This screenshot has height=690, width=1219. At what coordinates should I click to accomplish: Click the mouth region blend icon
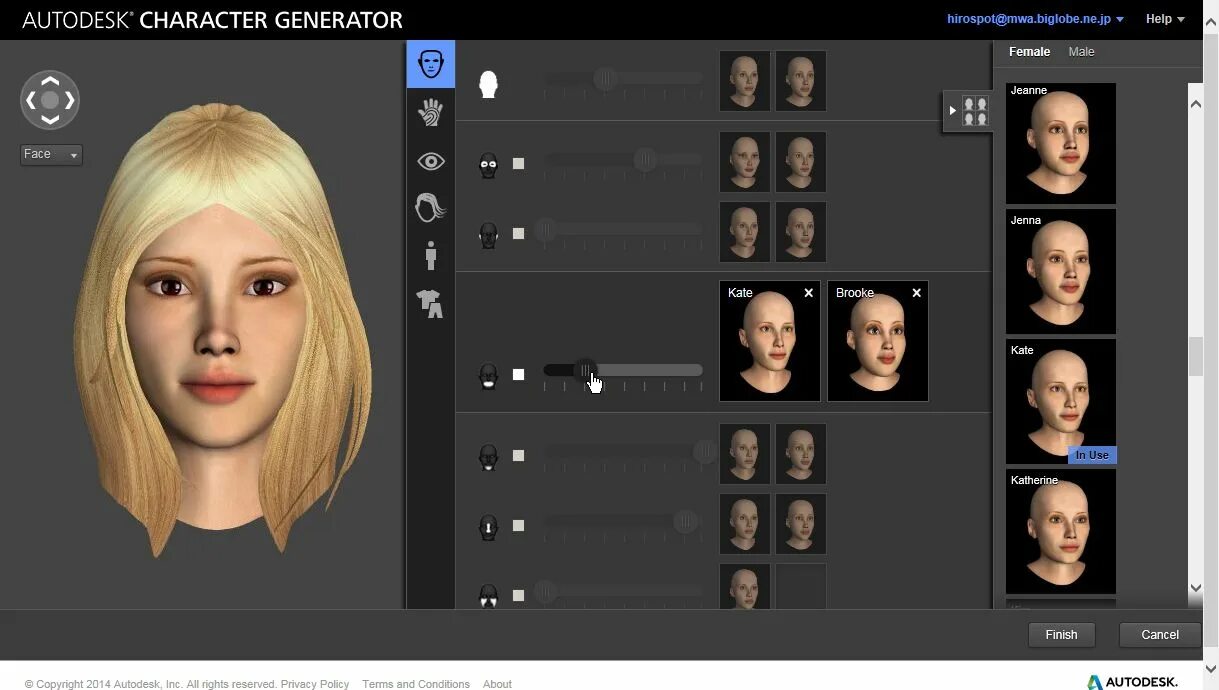488,376
